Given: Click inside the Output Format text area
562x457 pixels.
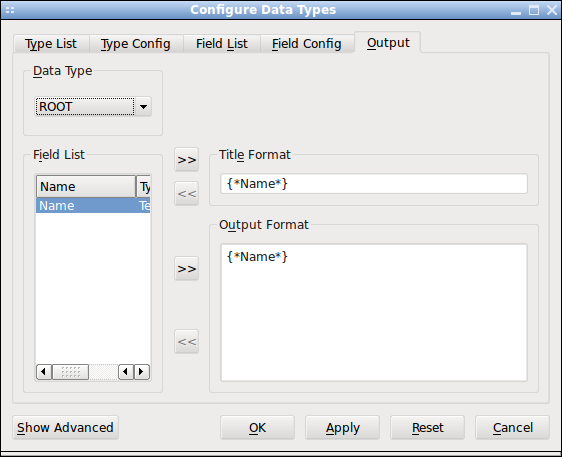Looking at the screenshot, I should [374, 313].
